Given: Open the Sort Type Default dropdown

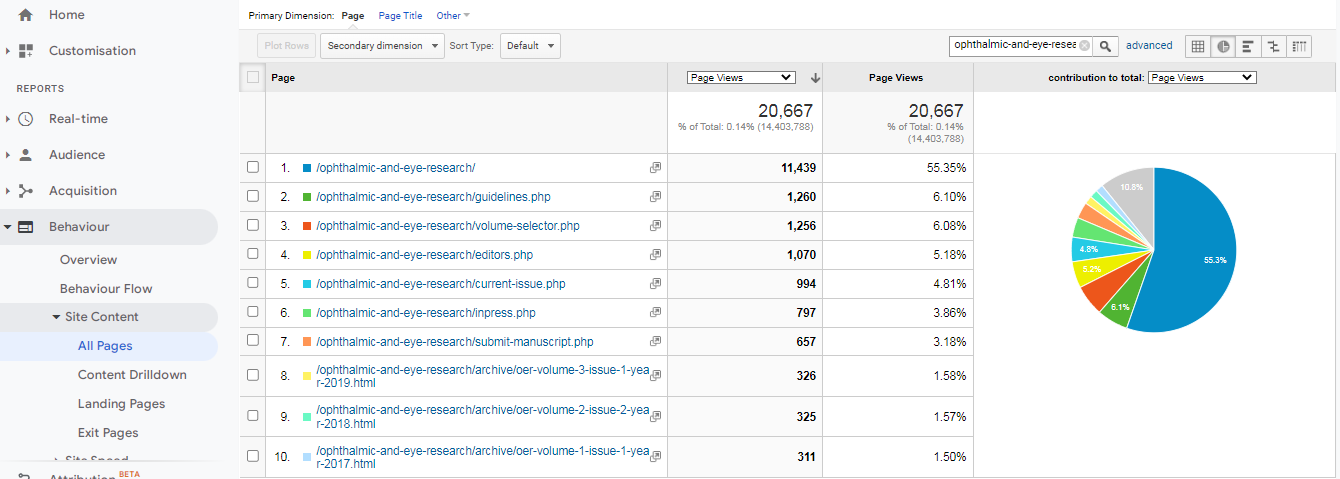Looking at the screenshot, I should (x=530, y=46).
